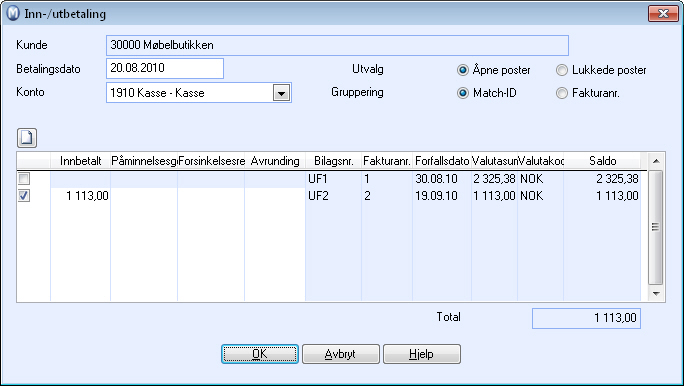
Task: Click the Innbetalt cell 1 113,00 in UF2 row
Action: (81, 196)
